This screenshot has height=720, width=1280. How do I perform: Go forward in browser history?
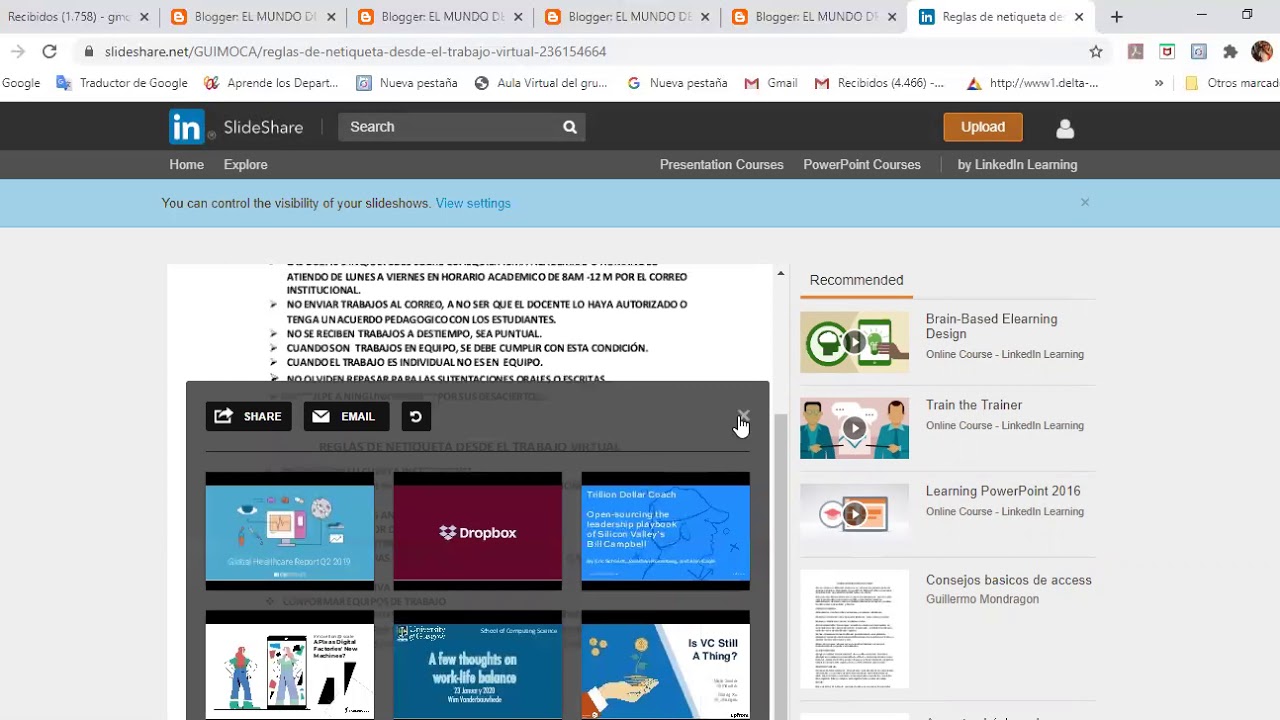pos(17,51)
